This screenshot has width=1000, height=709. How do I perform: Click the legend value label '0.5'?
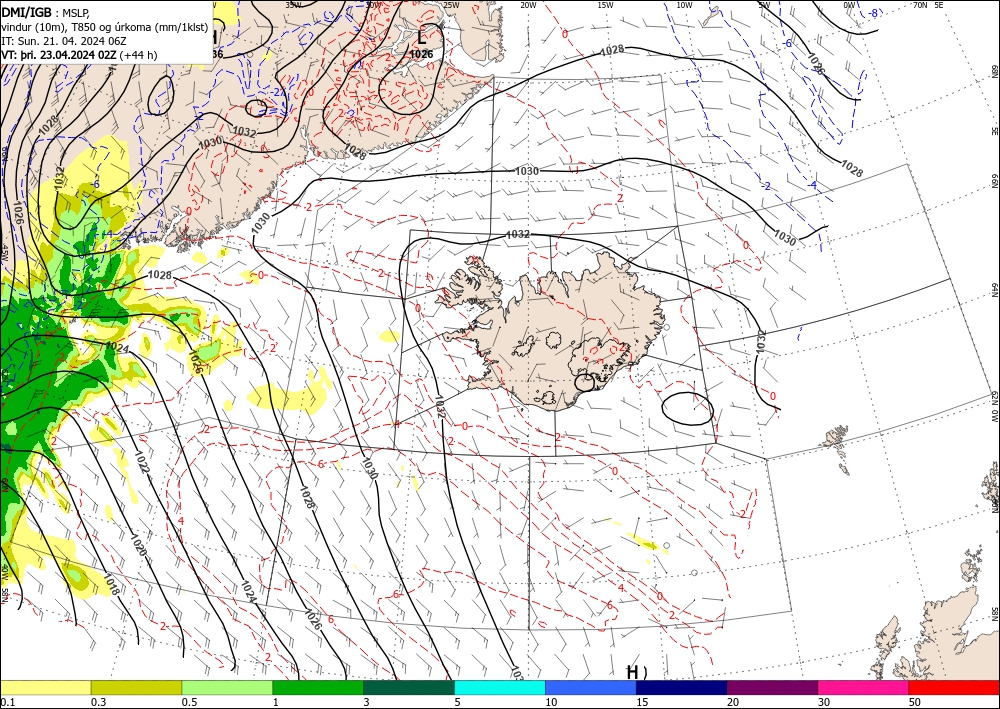pyautogui.click(x=189, y=702)
